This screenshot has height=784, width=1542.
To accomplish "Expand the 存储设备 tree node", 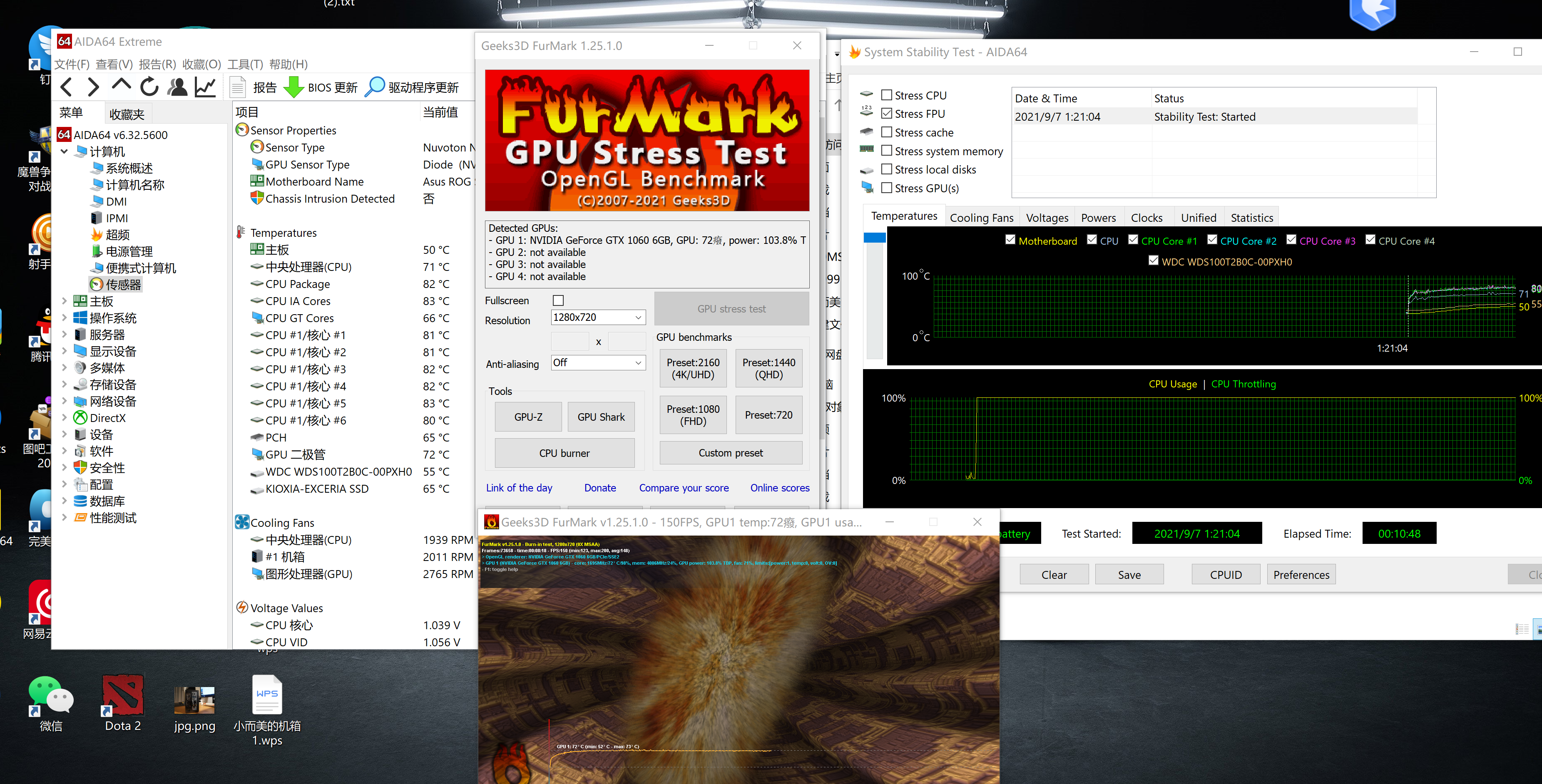I will coord(64,384).
